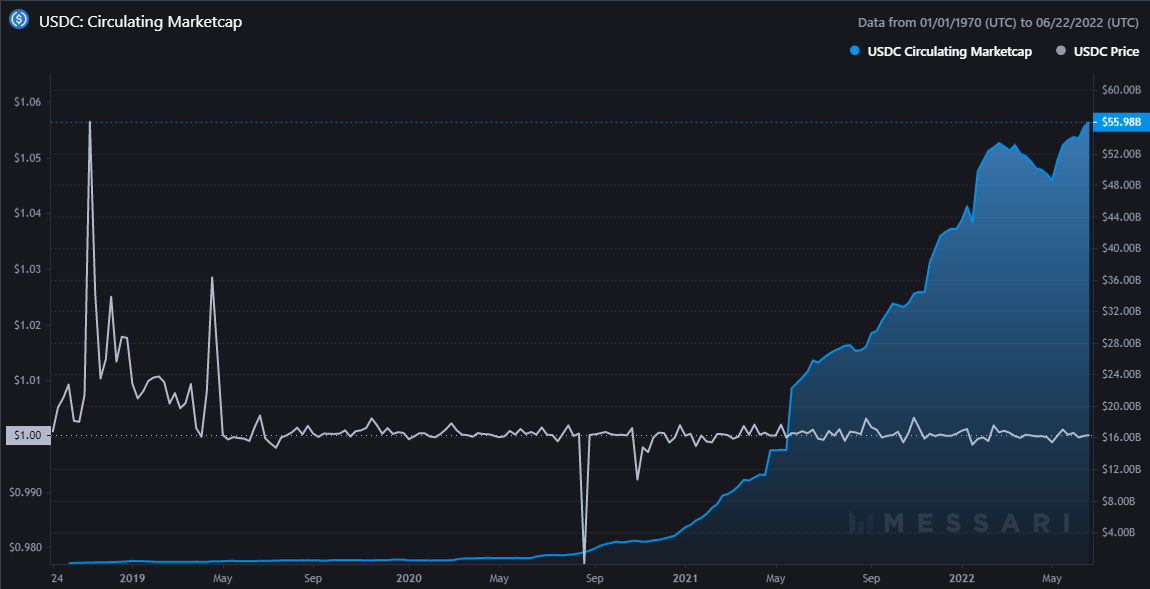Click the May label after 2021
This screenshot has height=589, width=1150.
(776, 577)
